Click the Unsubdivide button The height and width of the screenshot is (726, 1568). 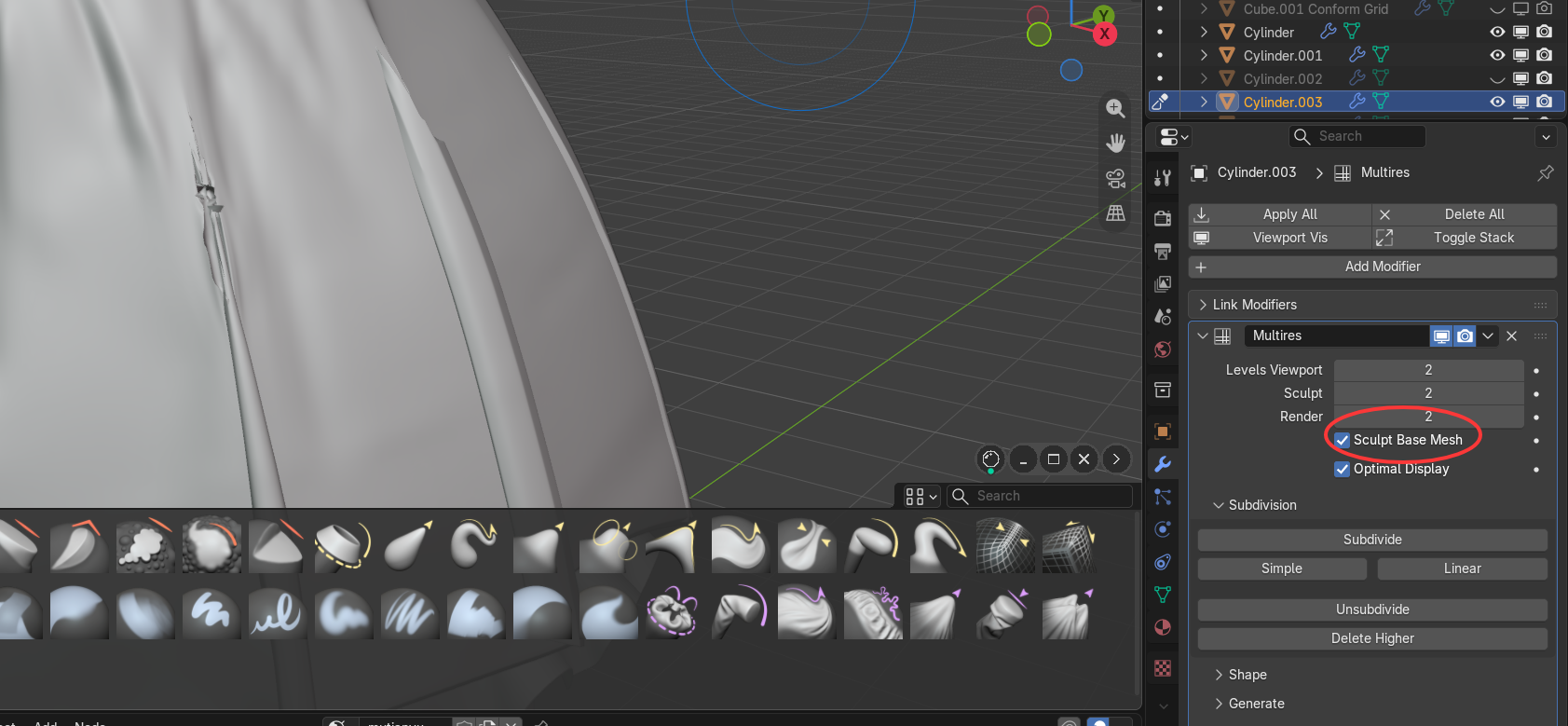(1372, 610)
